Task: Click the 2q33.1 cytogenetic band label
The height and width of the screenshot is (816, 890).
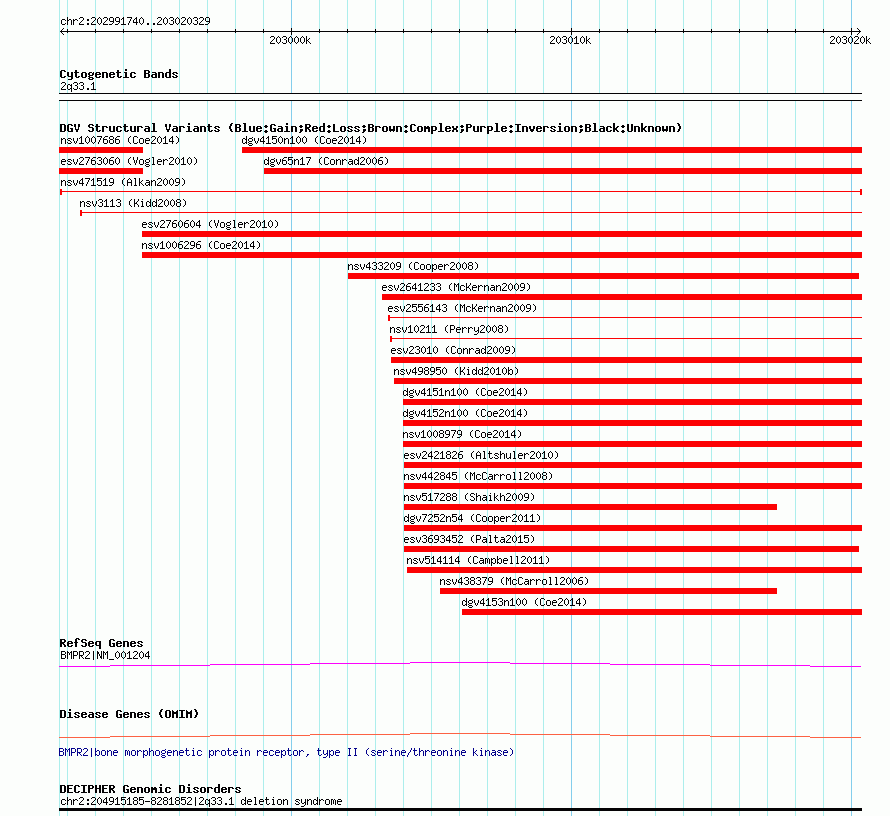Action: tap(78, 86)
